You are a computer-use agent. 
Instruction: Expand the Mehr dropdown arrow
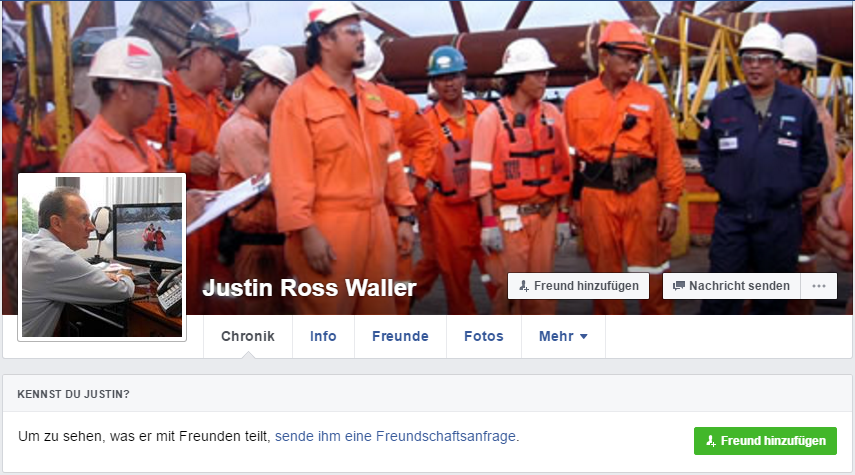pos(583,336)
